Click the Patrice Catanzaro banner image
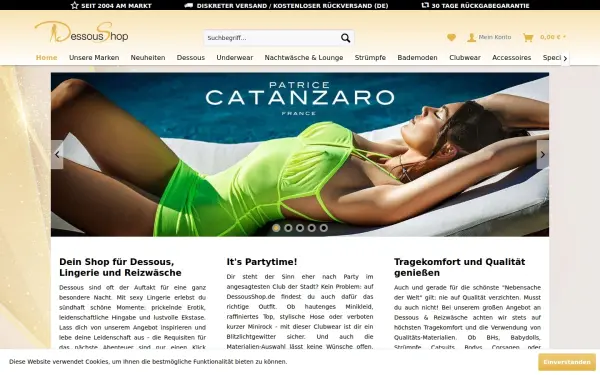This screenshot has height=375, width=600. 300,155
